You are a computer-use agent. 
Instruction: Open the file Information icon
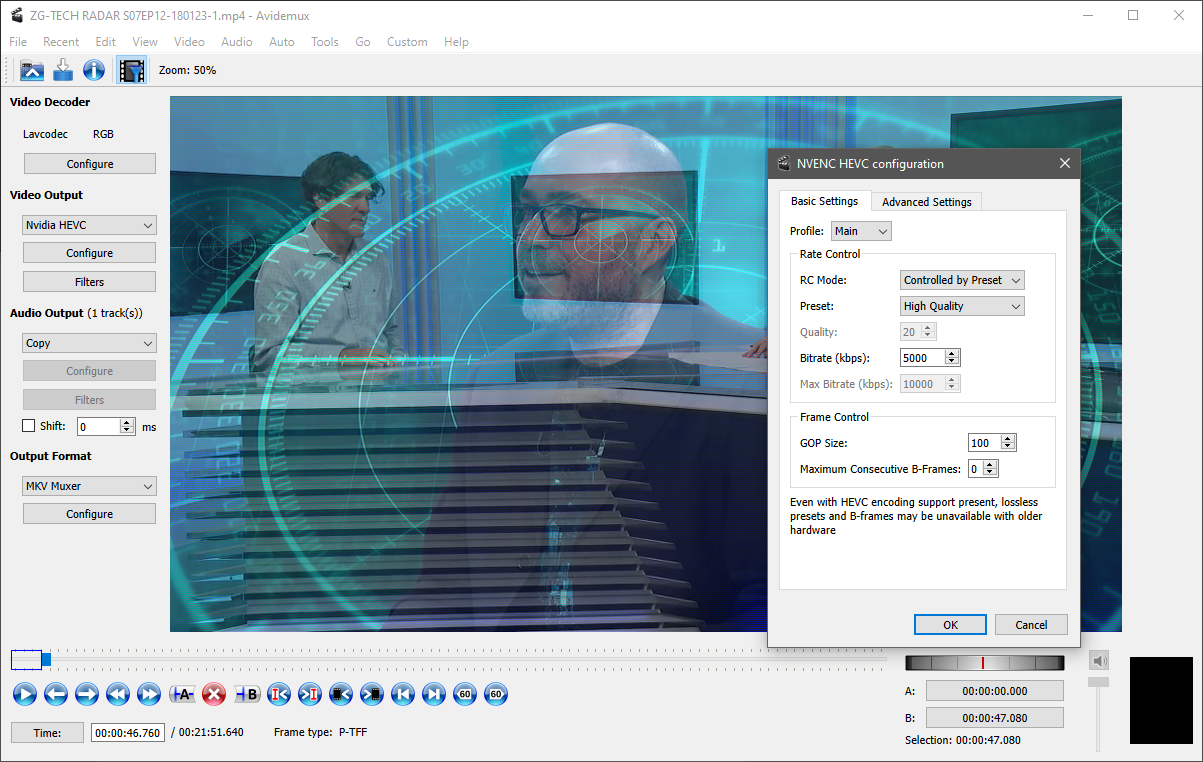(94, 70)
